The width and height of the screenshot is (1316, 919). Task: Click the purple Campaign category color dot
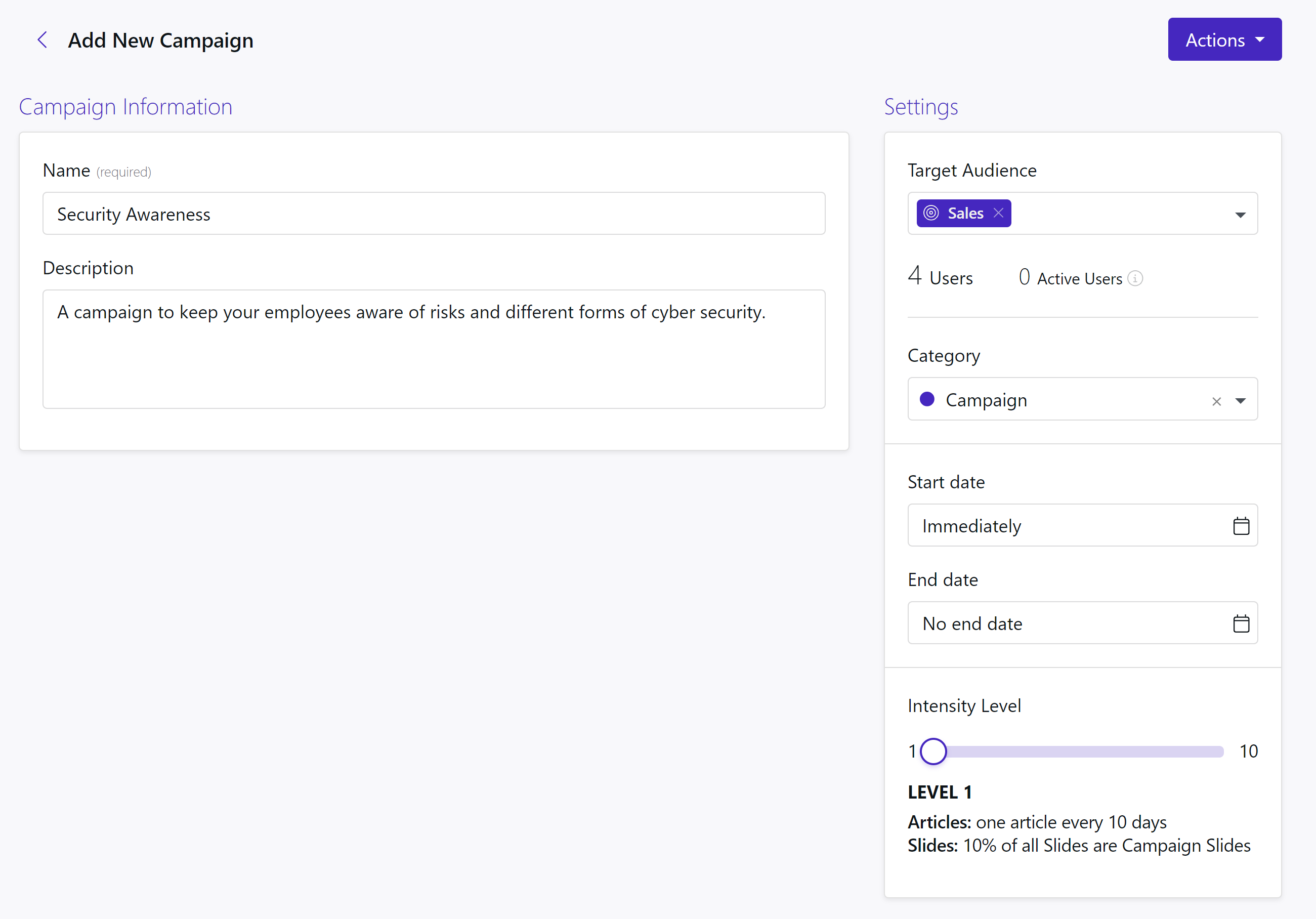(x=927, y=399)
